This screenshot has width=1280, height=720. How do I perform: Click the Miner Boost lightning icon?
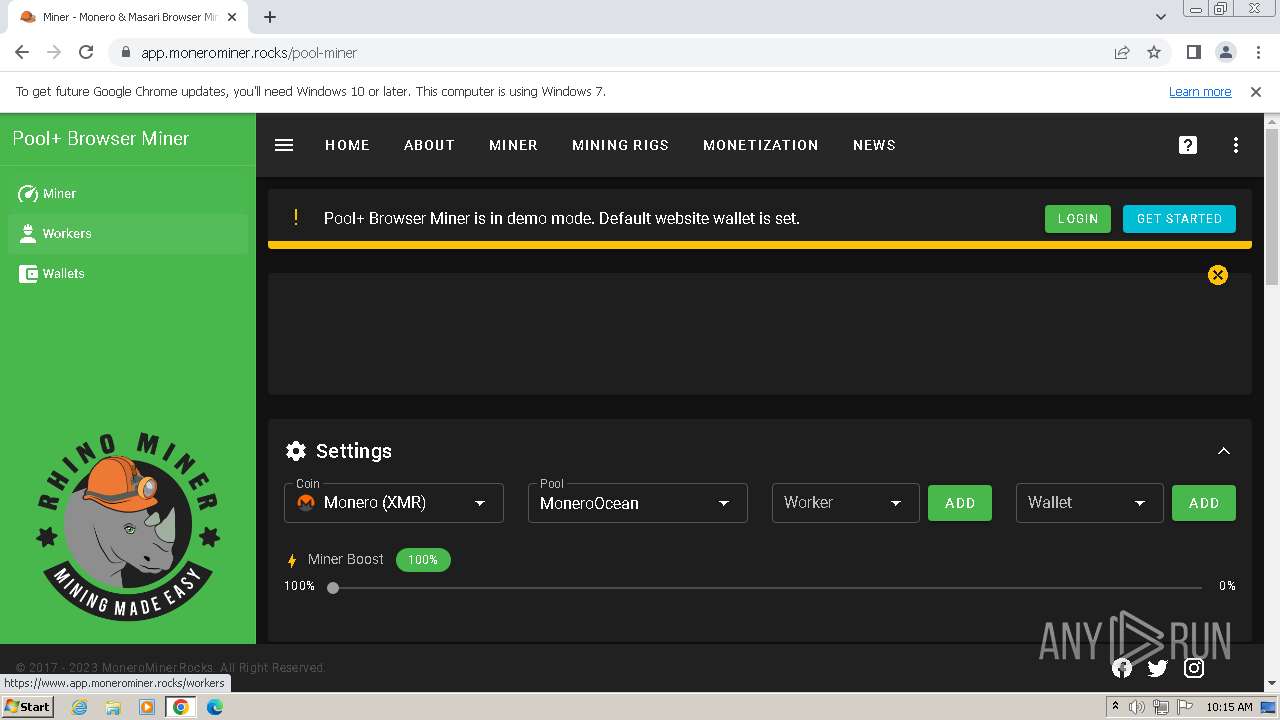[292, 560]
